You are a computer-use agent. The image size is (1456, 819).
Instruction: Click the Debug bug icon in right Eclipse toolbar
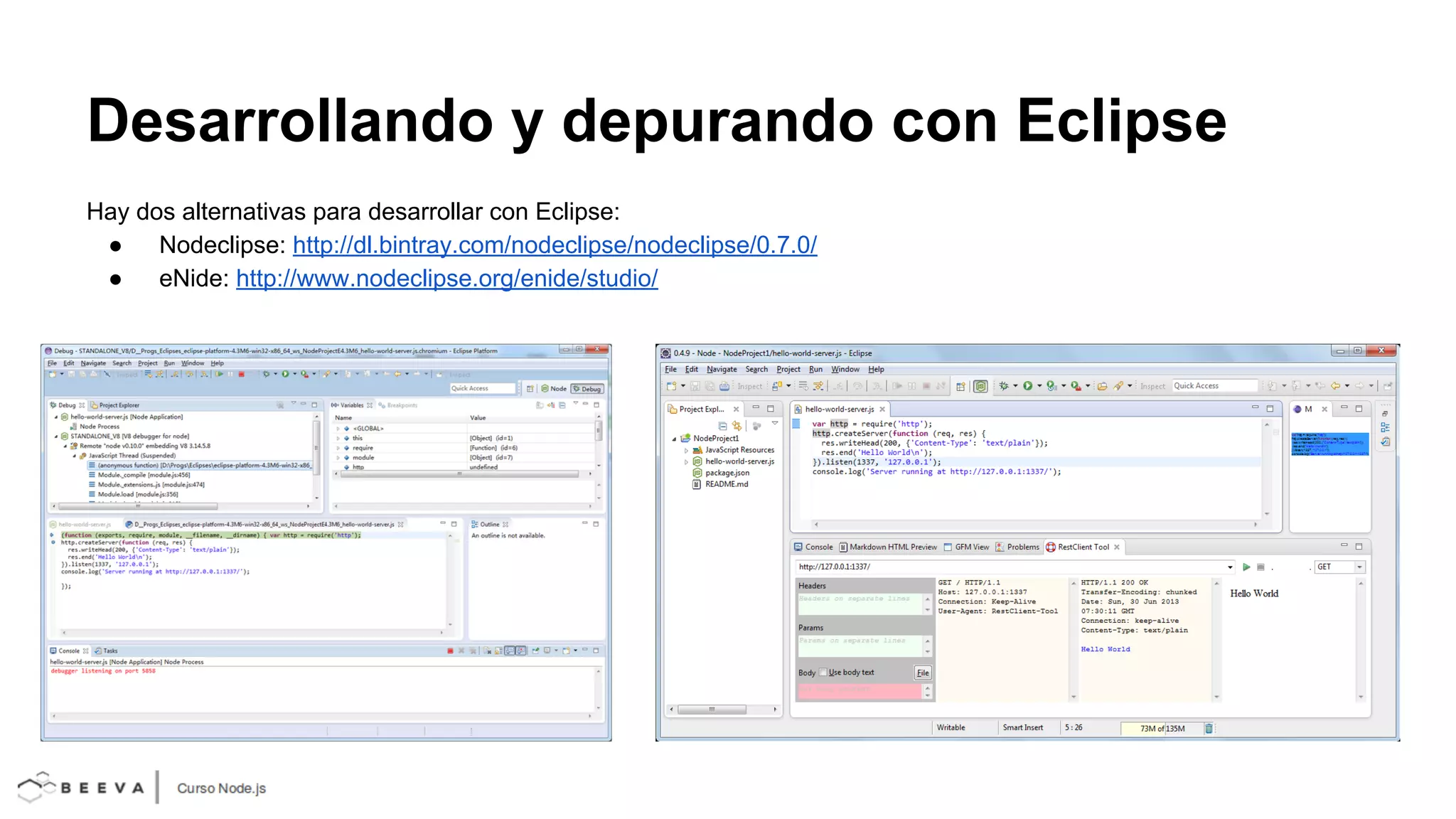(x=1004, y=386)
